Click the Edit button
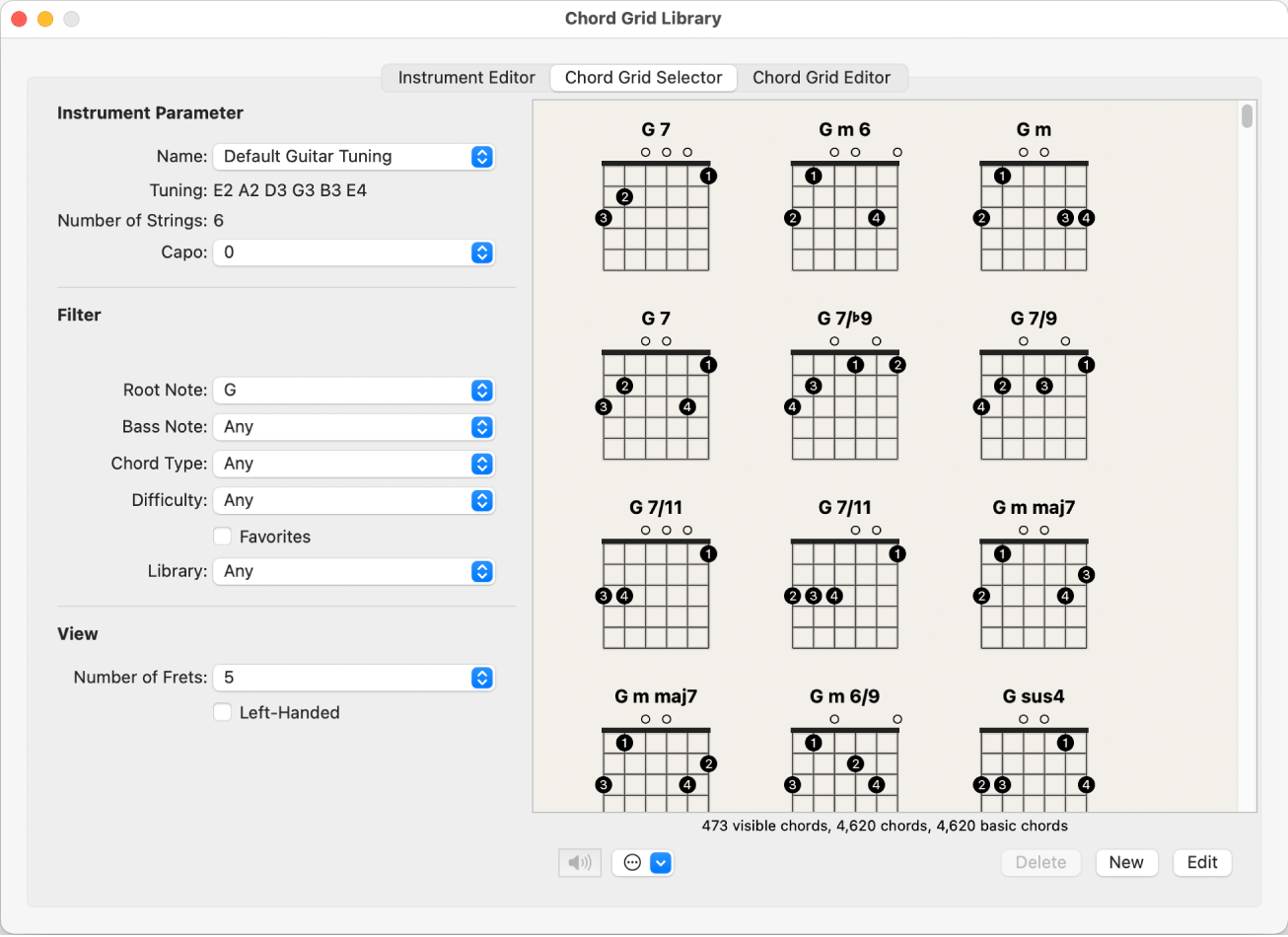 click(x=1201, y=862)
